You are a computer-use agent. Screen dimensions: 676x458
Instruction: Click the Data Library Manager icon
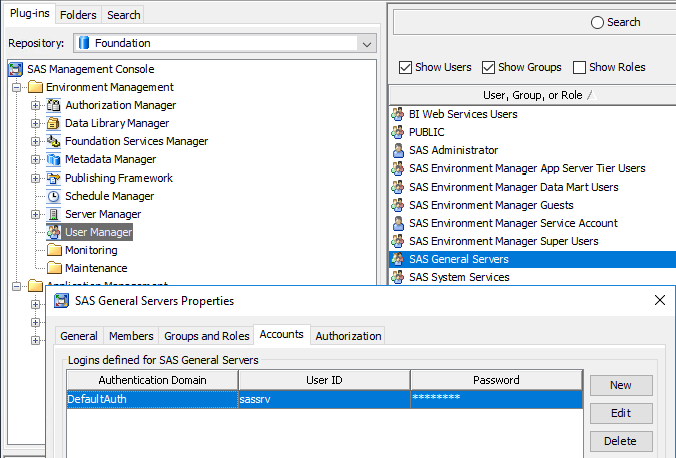tap(55, 123)
